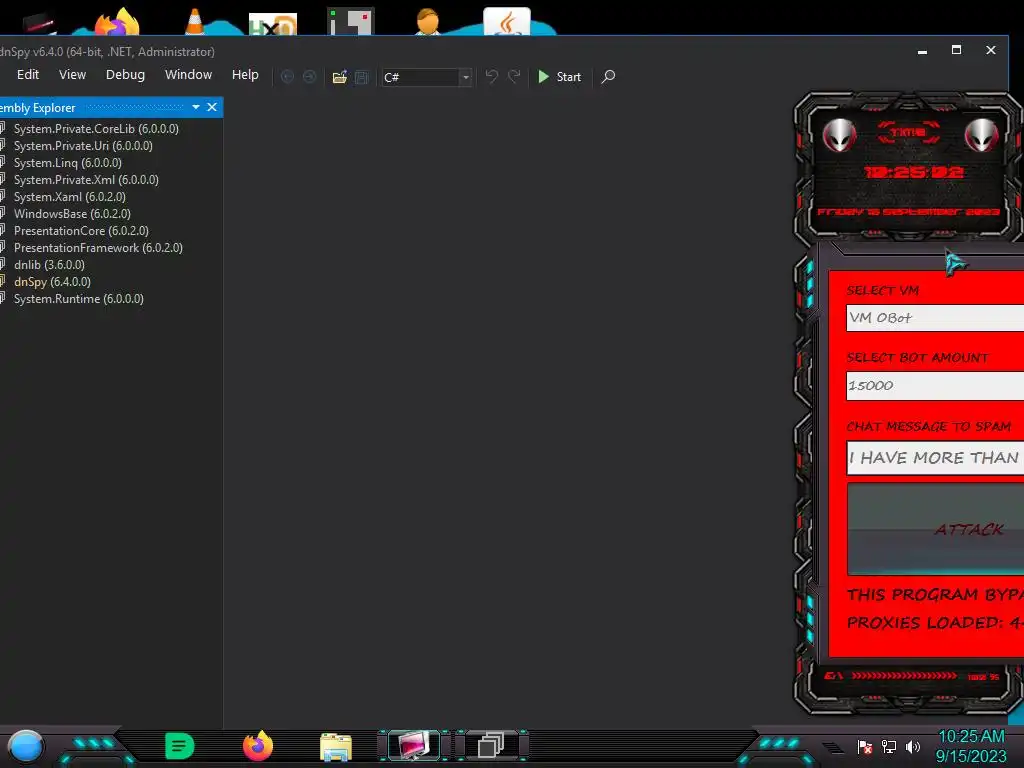Select dnSpy (6.4.0.0) assembly
The height and width of the screenshot is (768, 1024).
[52, 281]
